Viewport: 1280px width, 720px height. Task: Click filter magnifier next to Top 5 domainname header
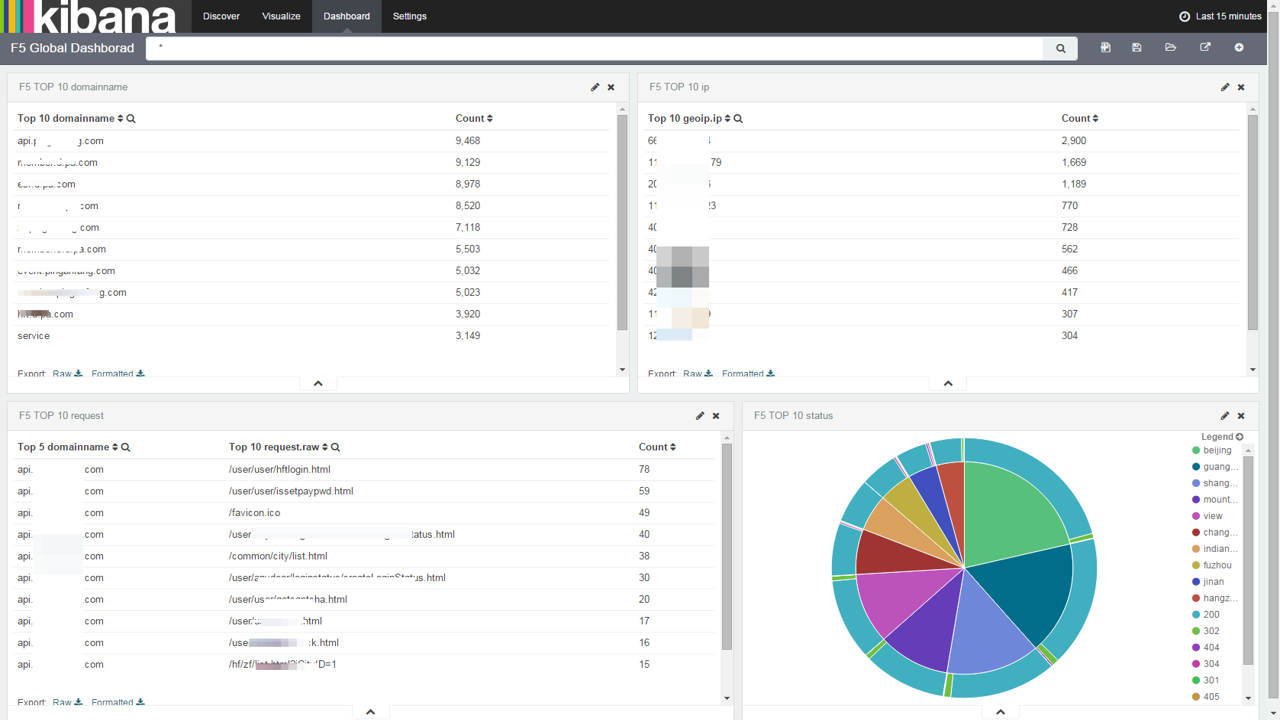[126, 447]
